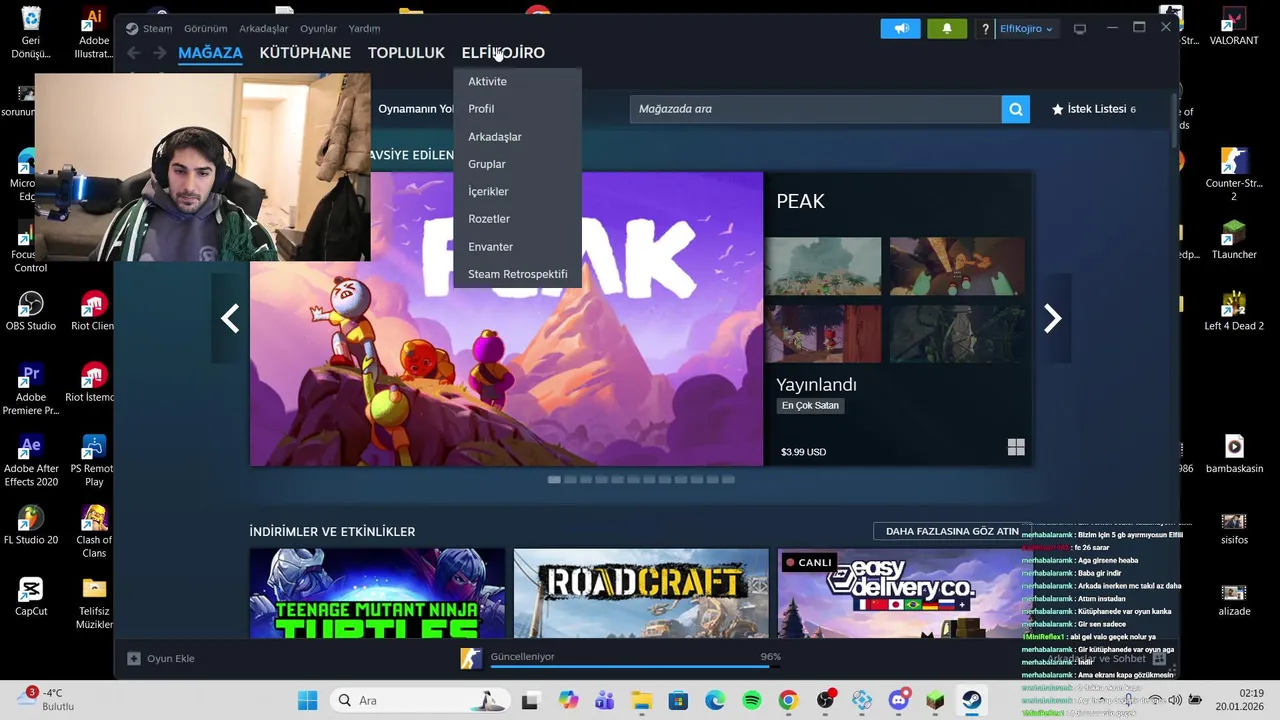Viewport: 1280px width, 720px height.
Task: Open the Steam menu in title bar
Action: pyautogui.click(x=157, y=29)
